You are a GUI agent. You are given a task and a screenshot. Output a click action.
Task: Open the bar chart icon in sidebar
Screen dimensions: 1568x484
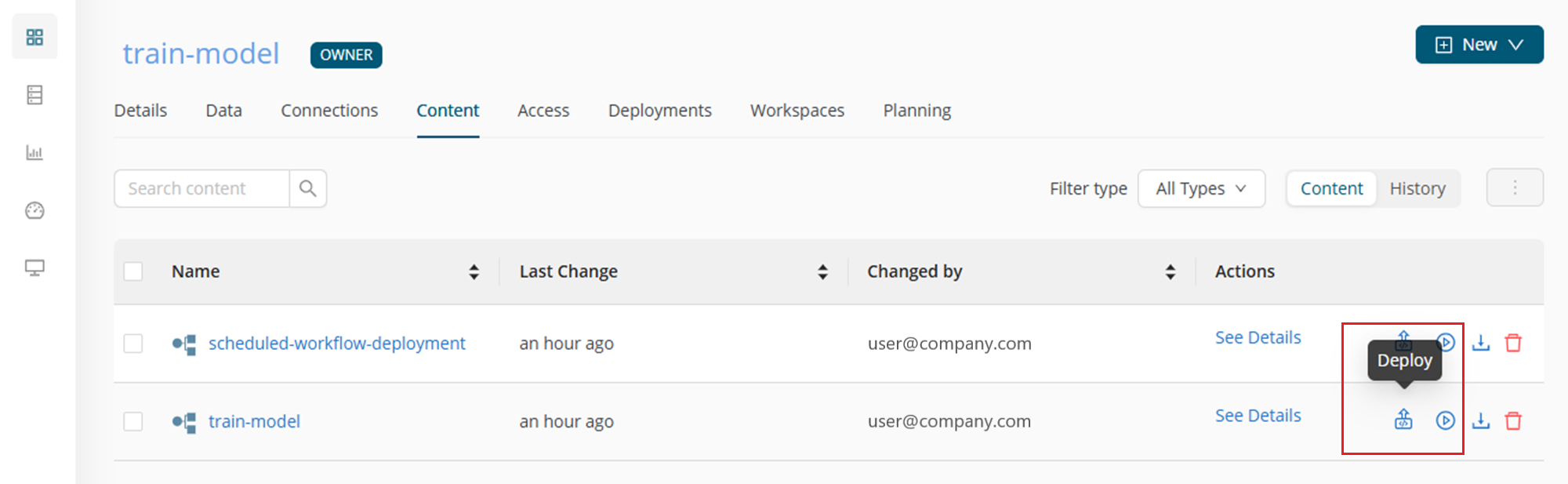tap(34, 152)
